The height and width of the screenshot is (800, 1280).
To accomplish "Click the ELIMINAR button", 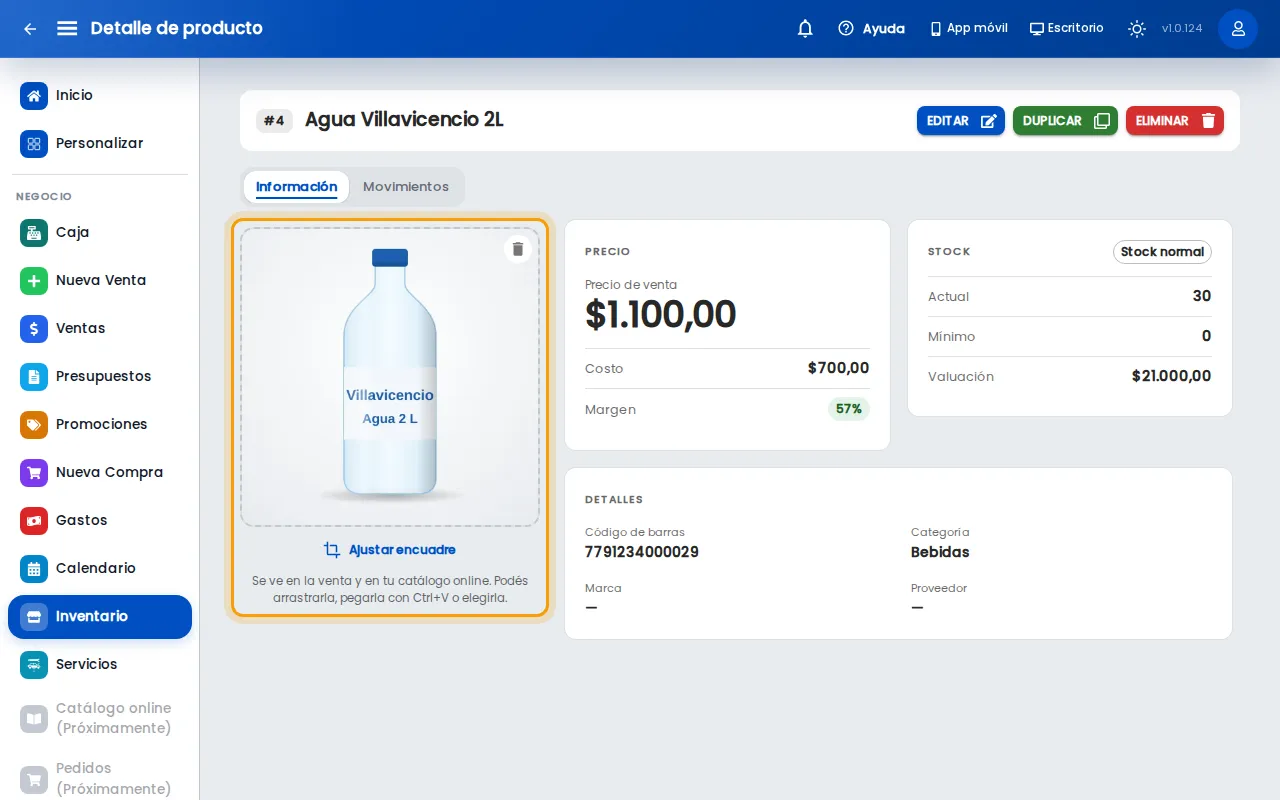I will [1175, 120].
